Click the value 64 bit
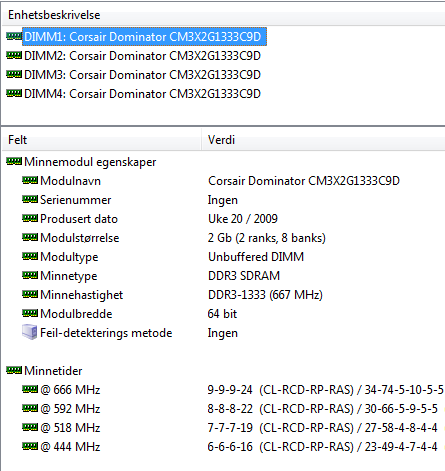Viewport: 445px width, 471px height. [222, 314]
